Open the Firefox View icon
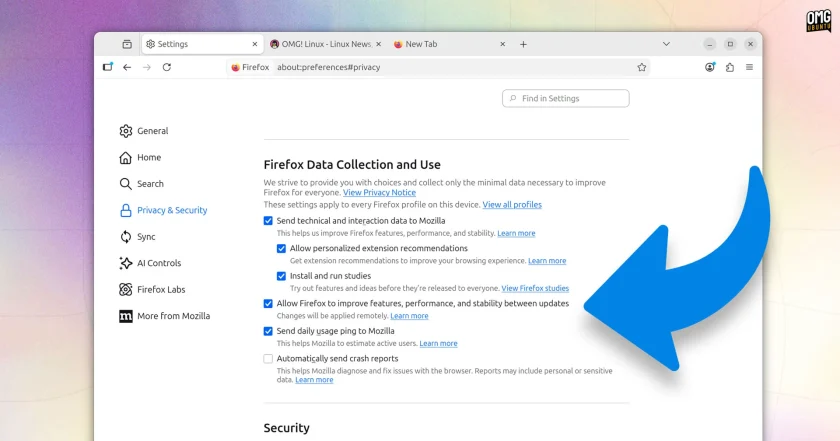The width and height of the screenshot is (840, 441). click(127, 44)
